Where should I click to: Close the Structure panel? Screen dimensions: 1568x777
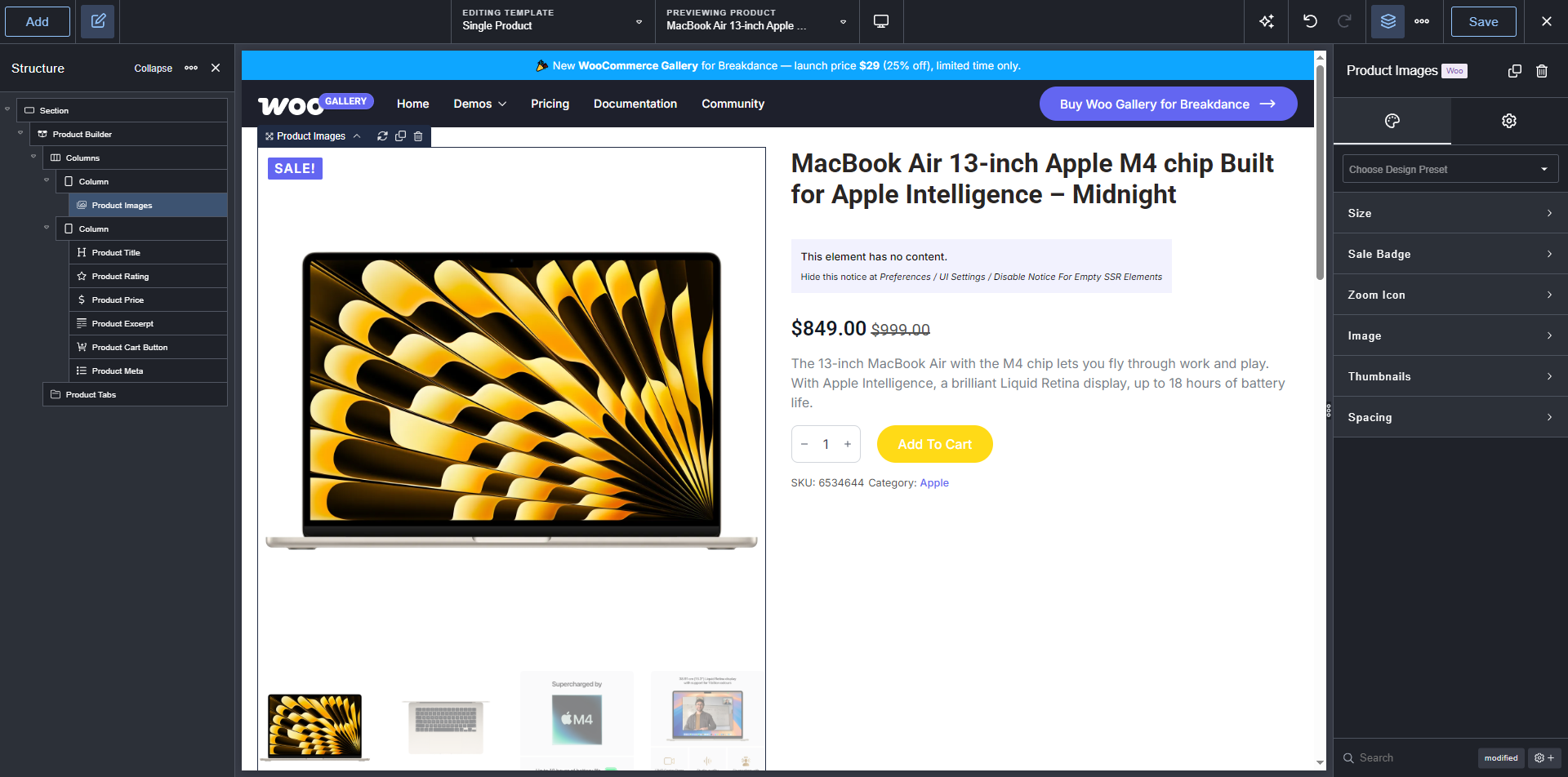[x=216, y=68]
